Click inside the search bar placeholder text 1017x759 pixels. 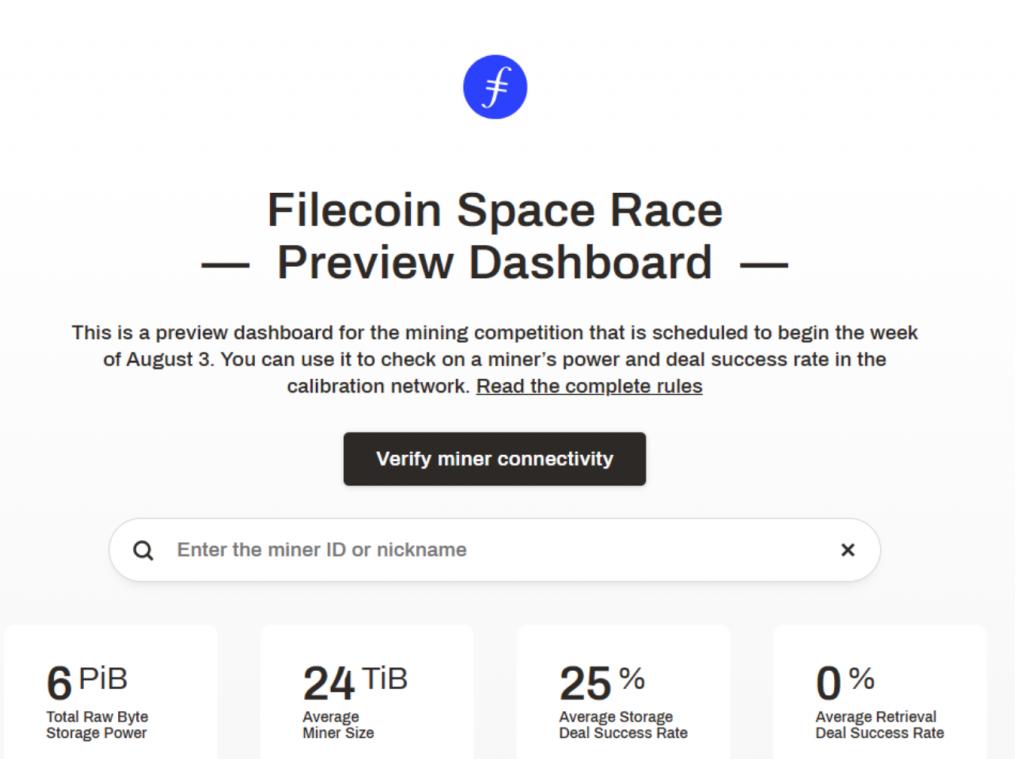click(320, 550)
